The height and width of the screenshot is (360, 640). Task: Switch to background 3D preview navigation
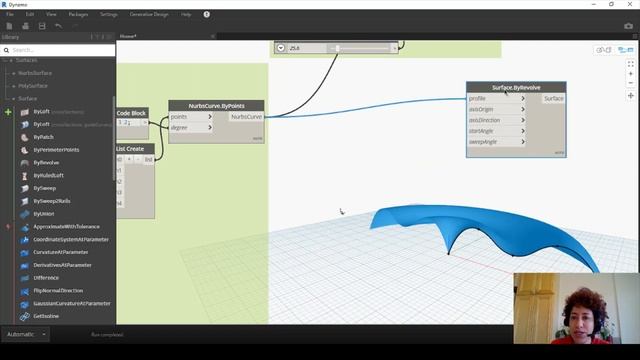603,50
